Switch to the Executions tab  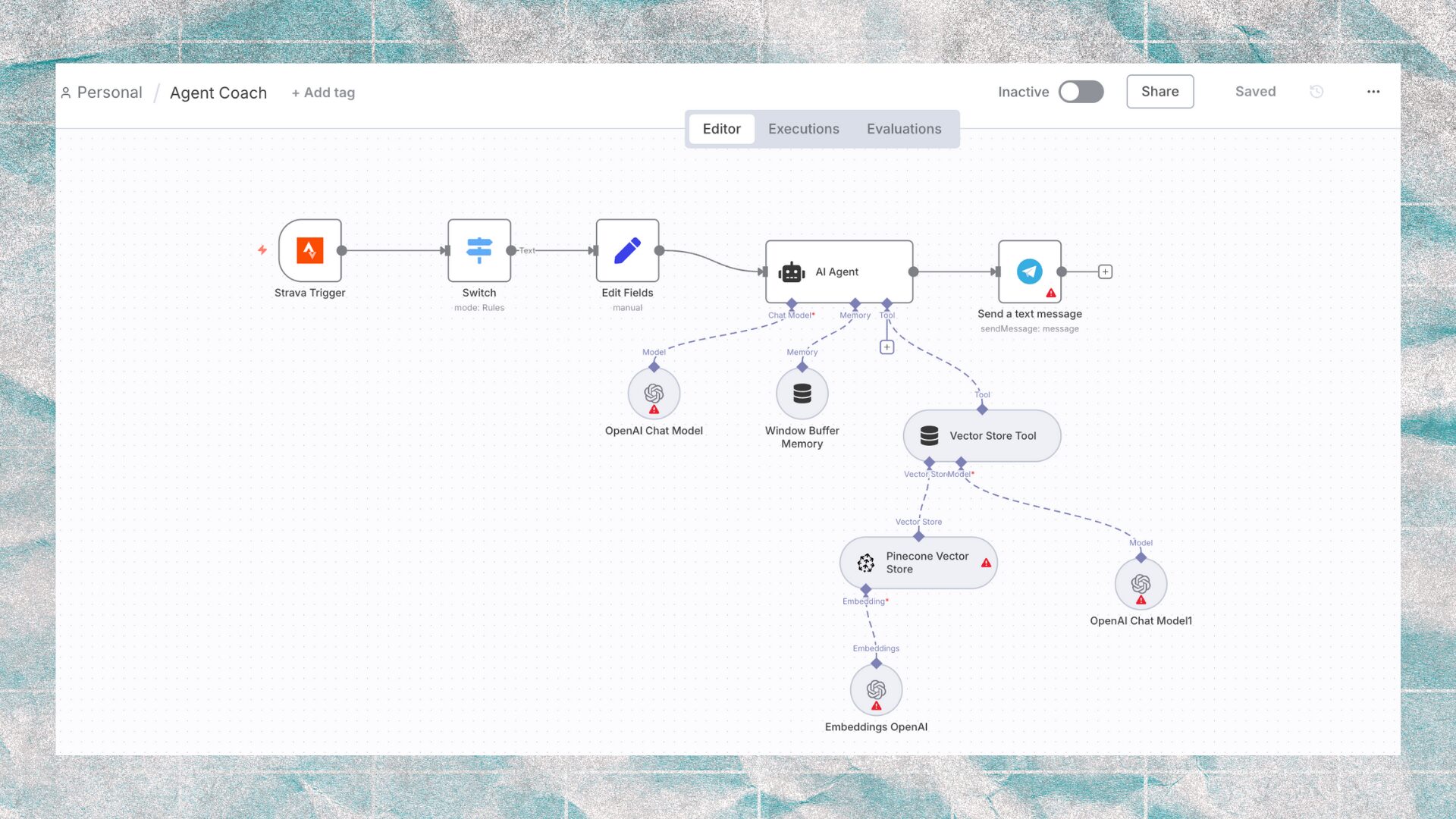coord(803,128)
